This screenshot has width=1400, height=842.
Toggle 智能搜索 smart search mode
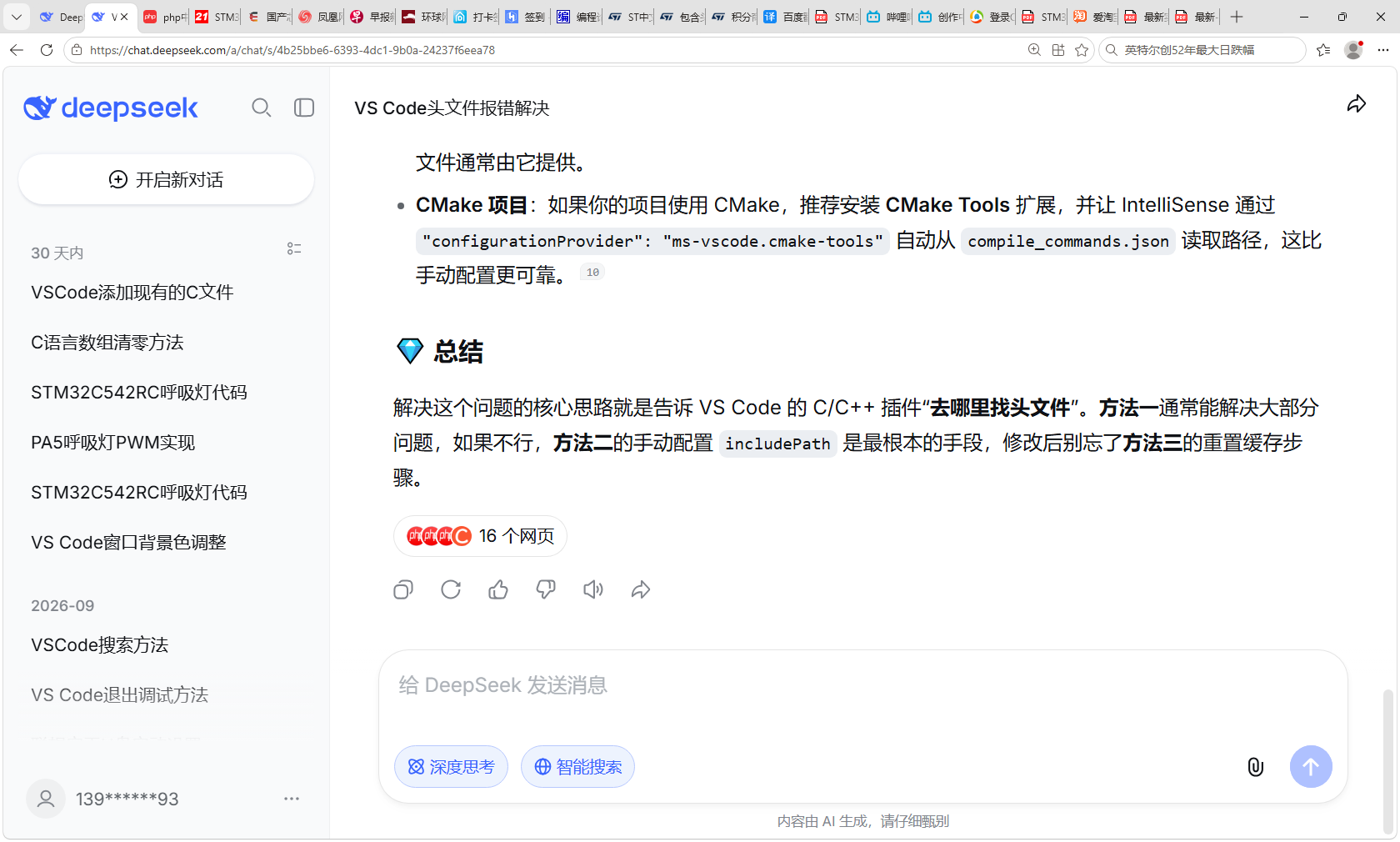tap(577, 767)
